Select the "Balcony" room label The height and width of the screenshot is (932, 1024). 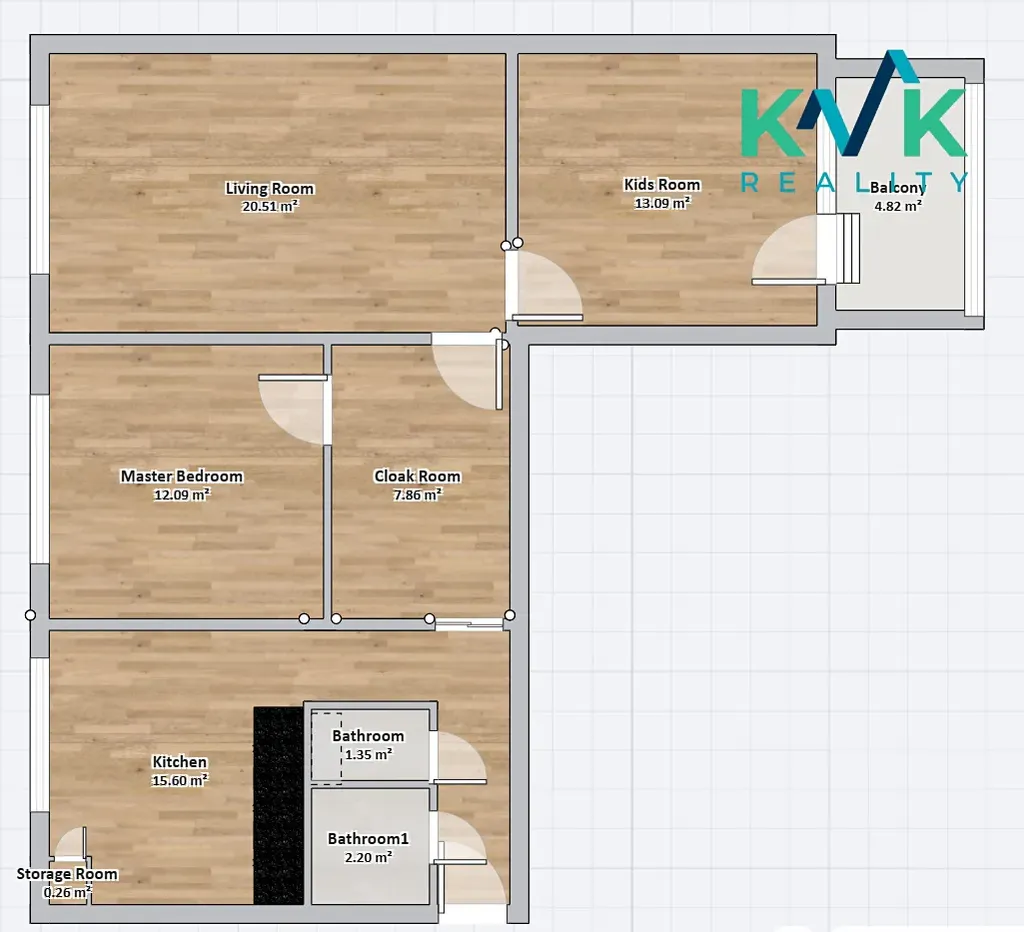coord(898,187)
